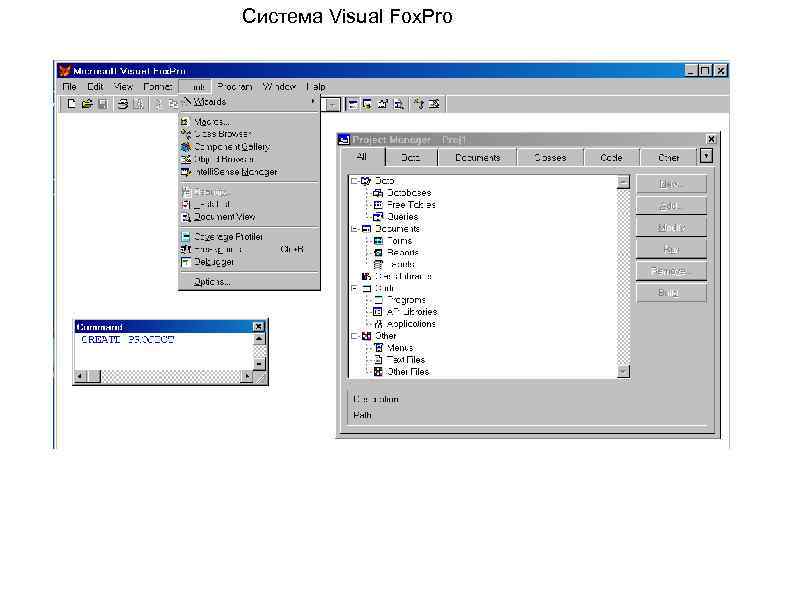This screenshot has height=595, width=794.
Task: Click CREATE PROJECT text in Command window
Action: pyautogui.click(x=128, y=339)
